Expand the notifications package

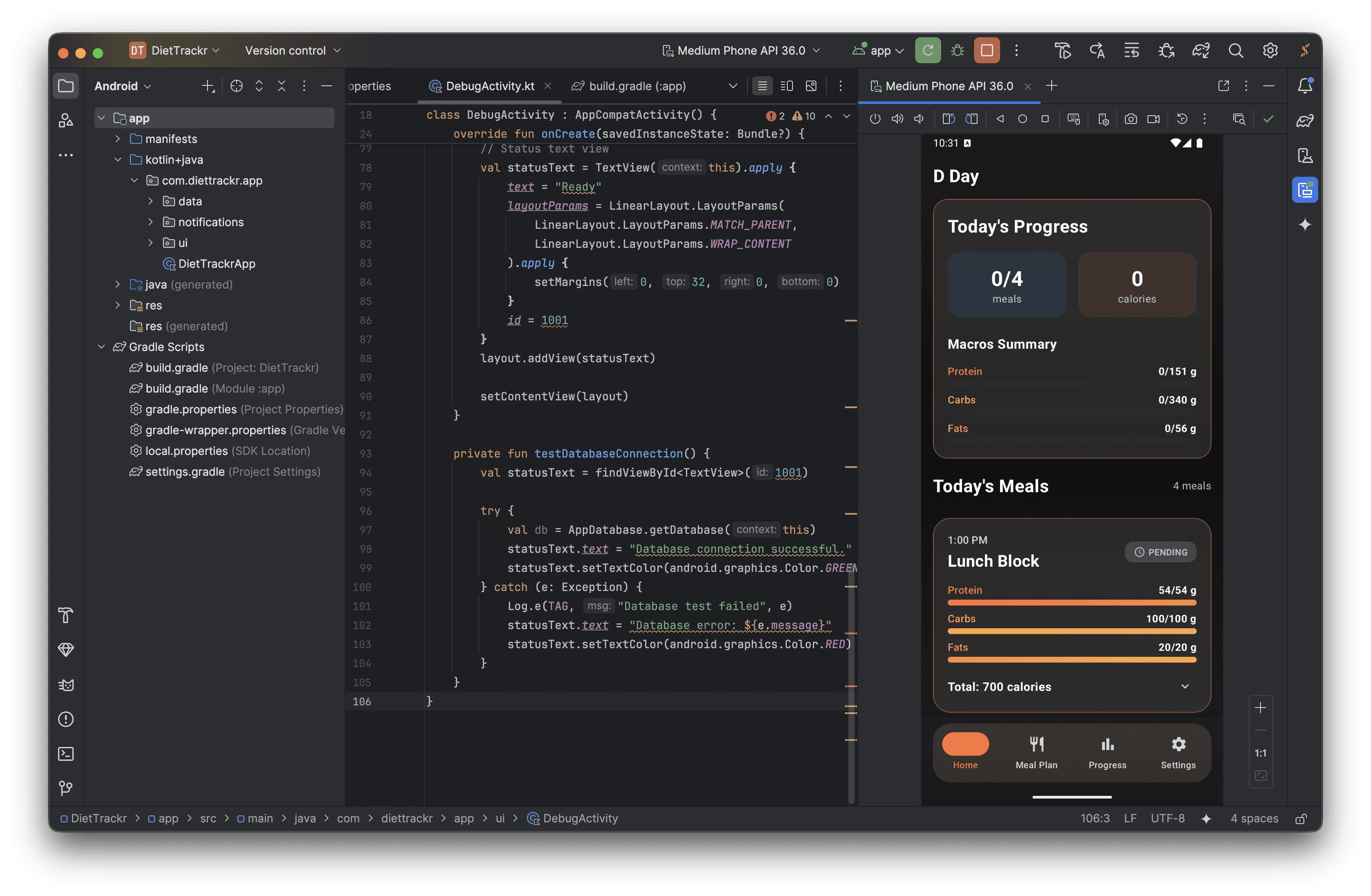pyautogui.click(x=150, y=222)
